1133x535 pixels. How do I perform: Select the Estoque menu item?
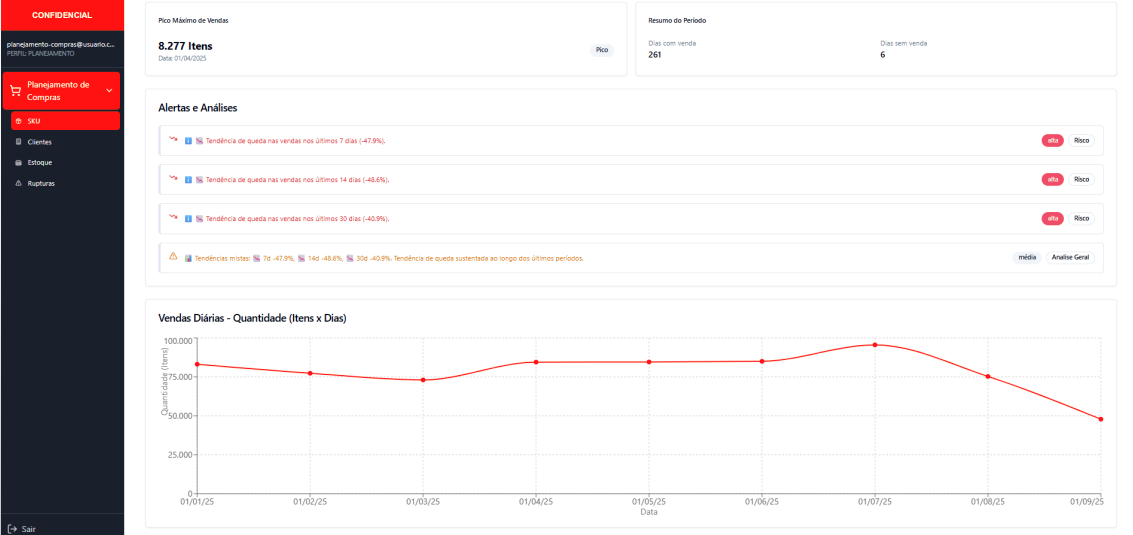pos(40,162)
